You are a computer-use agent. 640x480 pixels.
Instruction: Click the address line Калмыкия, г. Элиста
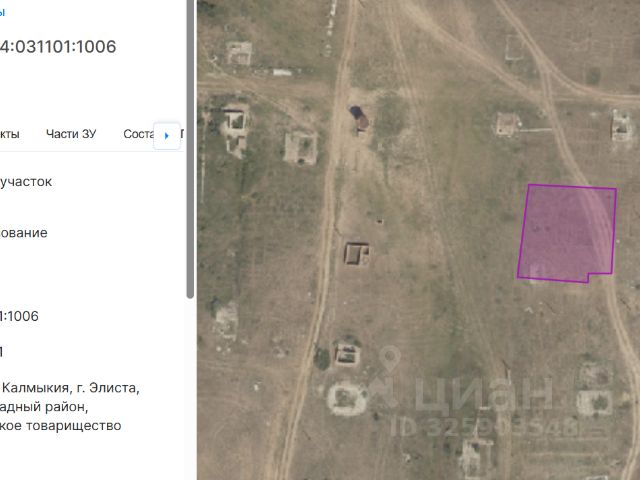(x=70, y=388)
